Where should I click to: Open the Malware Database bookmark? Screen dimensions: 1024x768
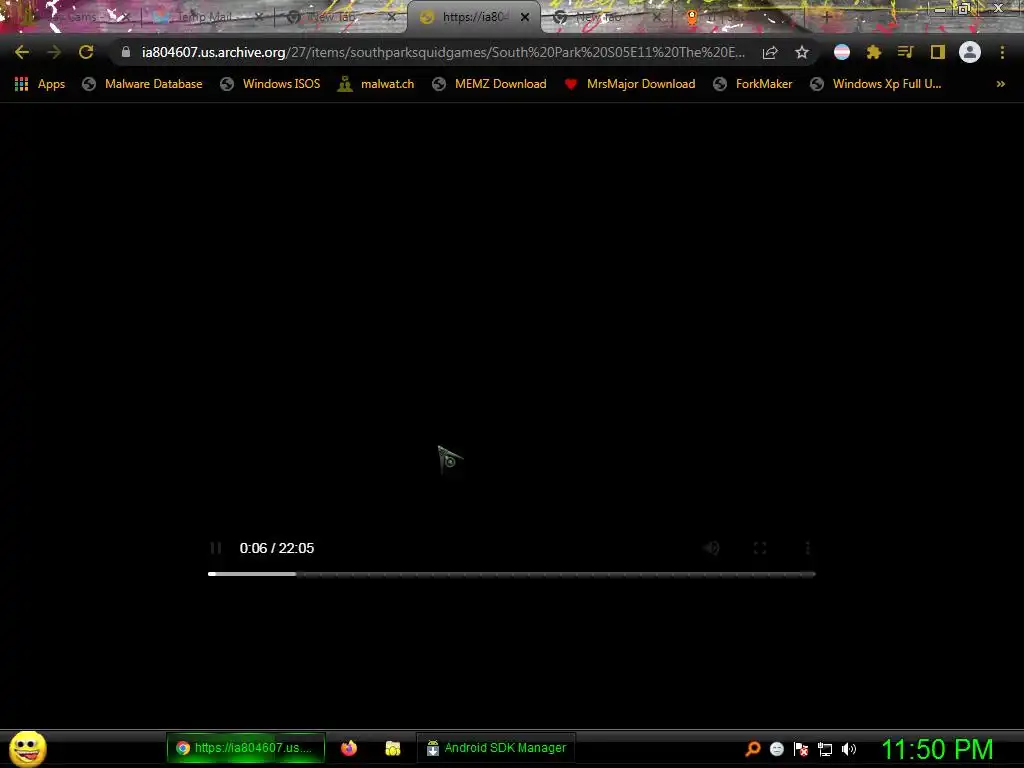(x=142, y=84)
